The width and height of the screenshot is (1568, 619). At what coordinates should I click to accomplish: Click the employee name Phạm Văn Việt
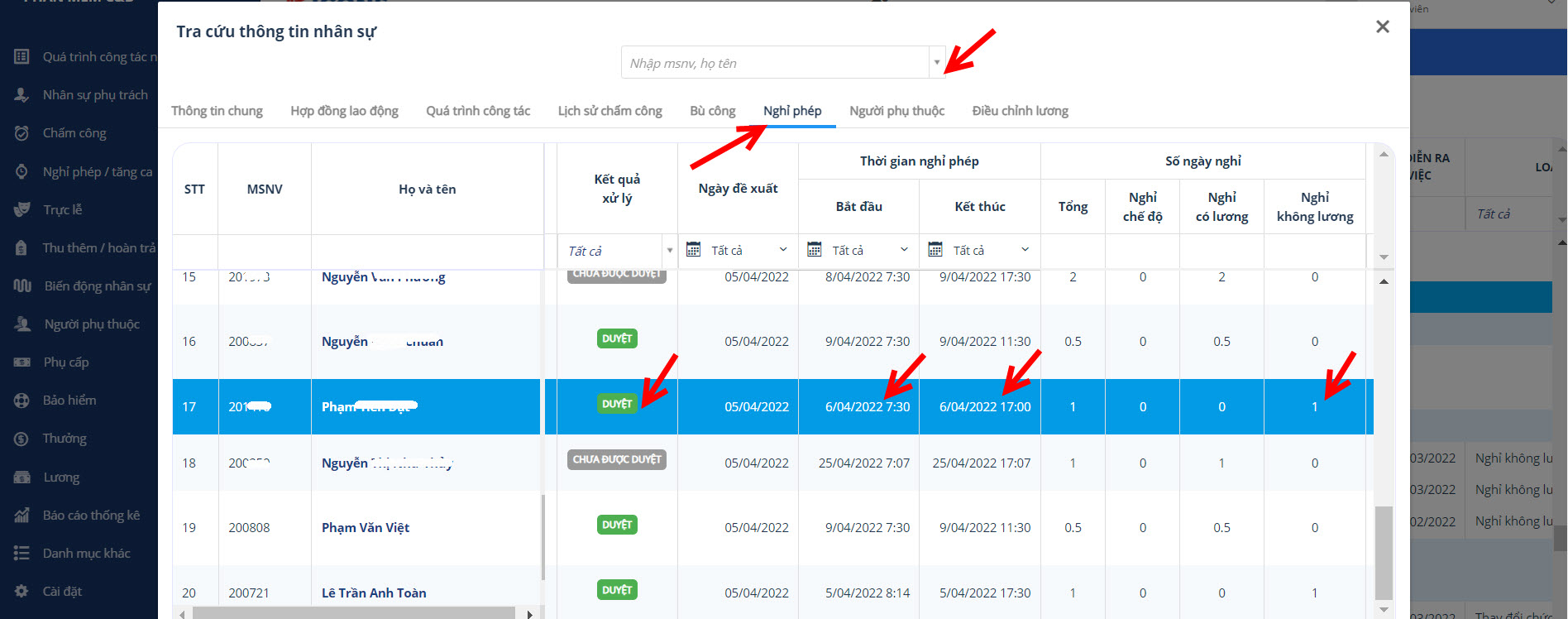coord(366,528)
